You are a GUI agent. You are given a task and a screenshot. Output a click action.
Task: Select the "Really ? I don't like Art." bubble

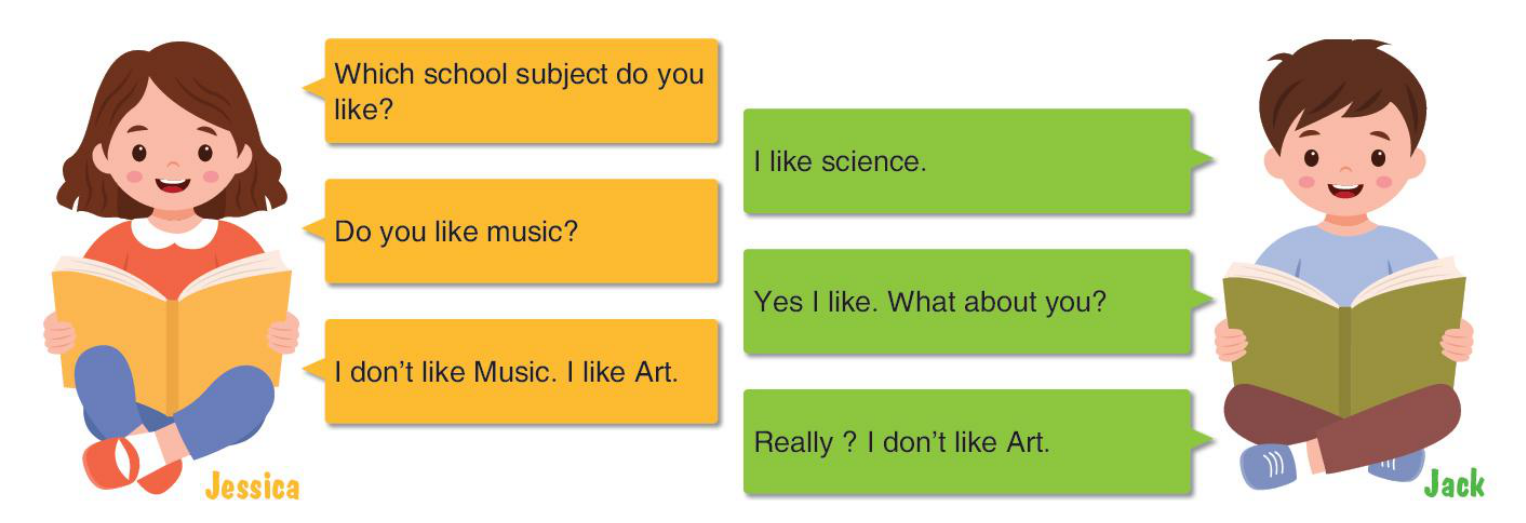(967, 442)
